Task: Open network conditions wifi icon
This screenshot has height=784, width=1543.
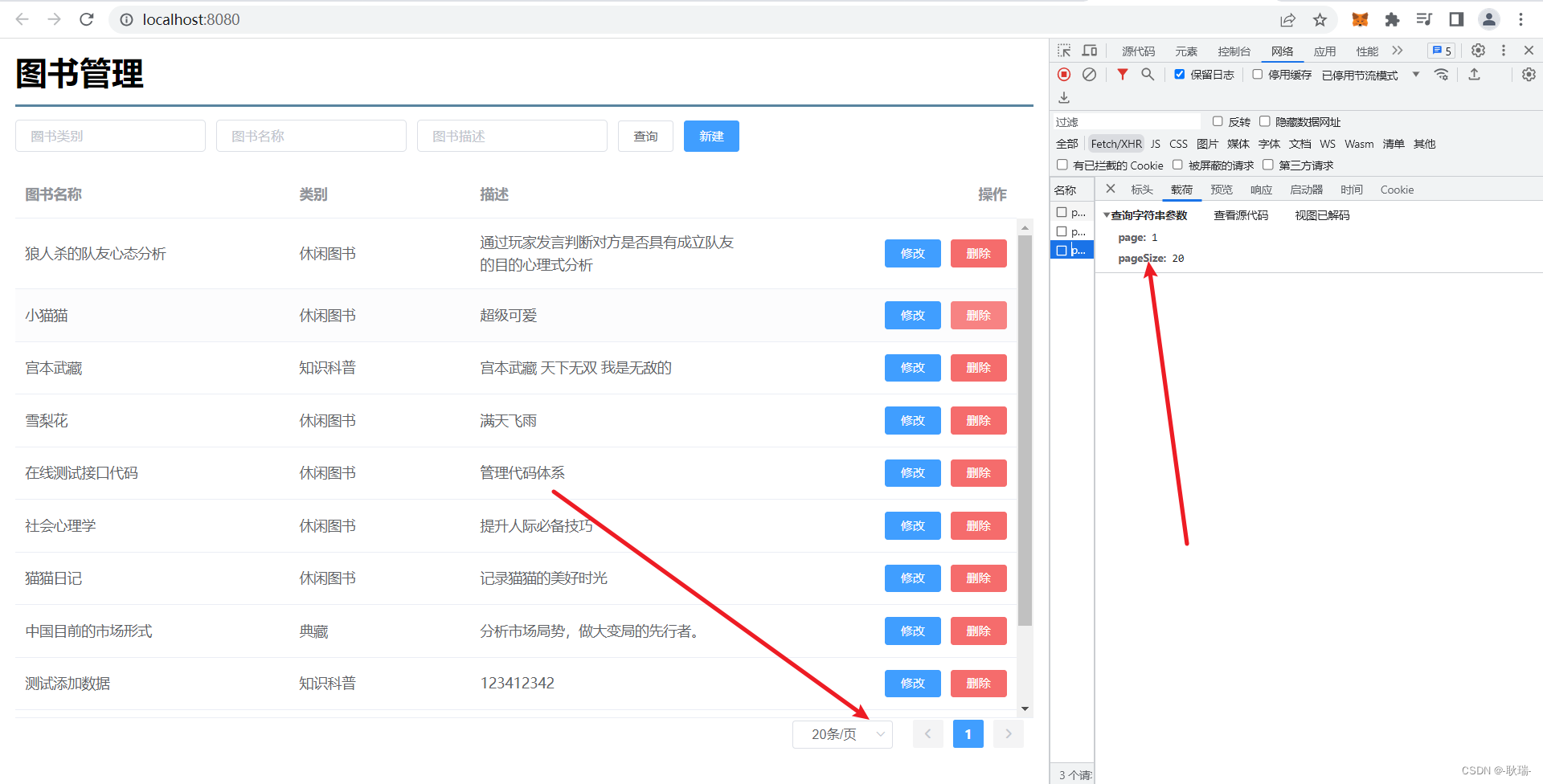Action: pyautogui.click(x=1442, y=75)
